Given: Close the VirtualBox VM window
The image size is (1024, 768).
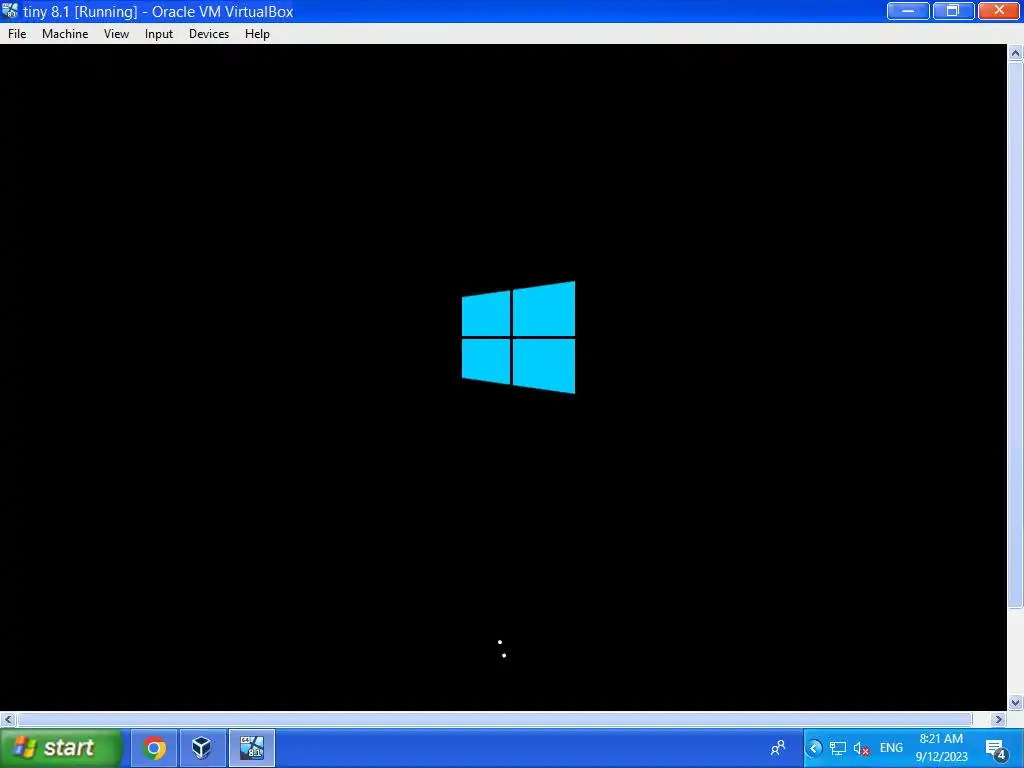Looking at the screenshot, I should click(x=999, y=11).
